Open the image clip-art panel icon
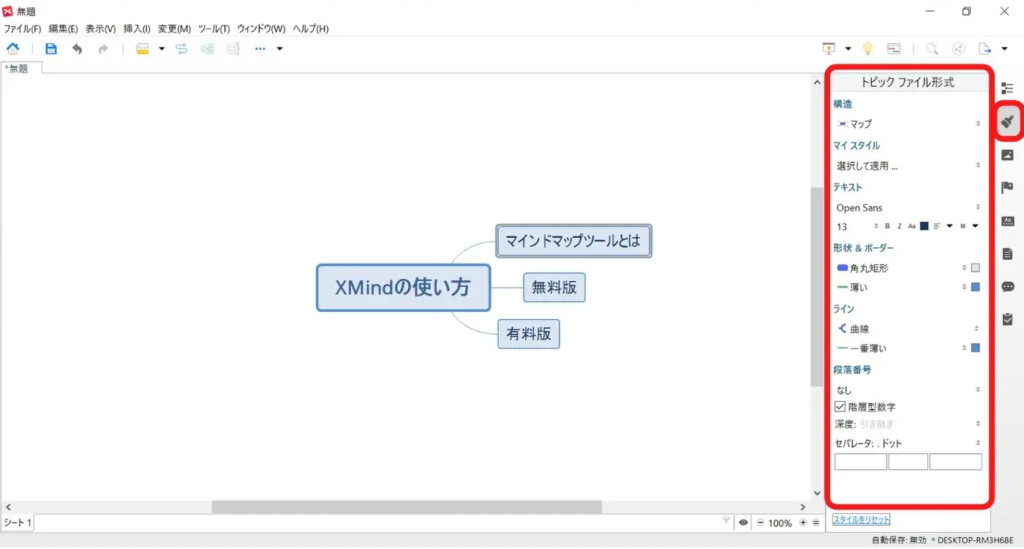The height and width of the screenshot is (549, 1024). coord(1008,155)
